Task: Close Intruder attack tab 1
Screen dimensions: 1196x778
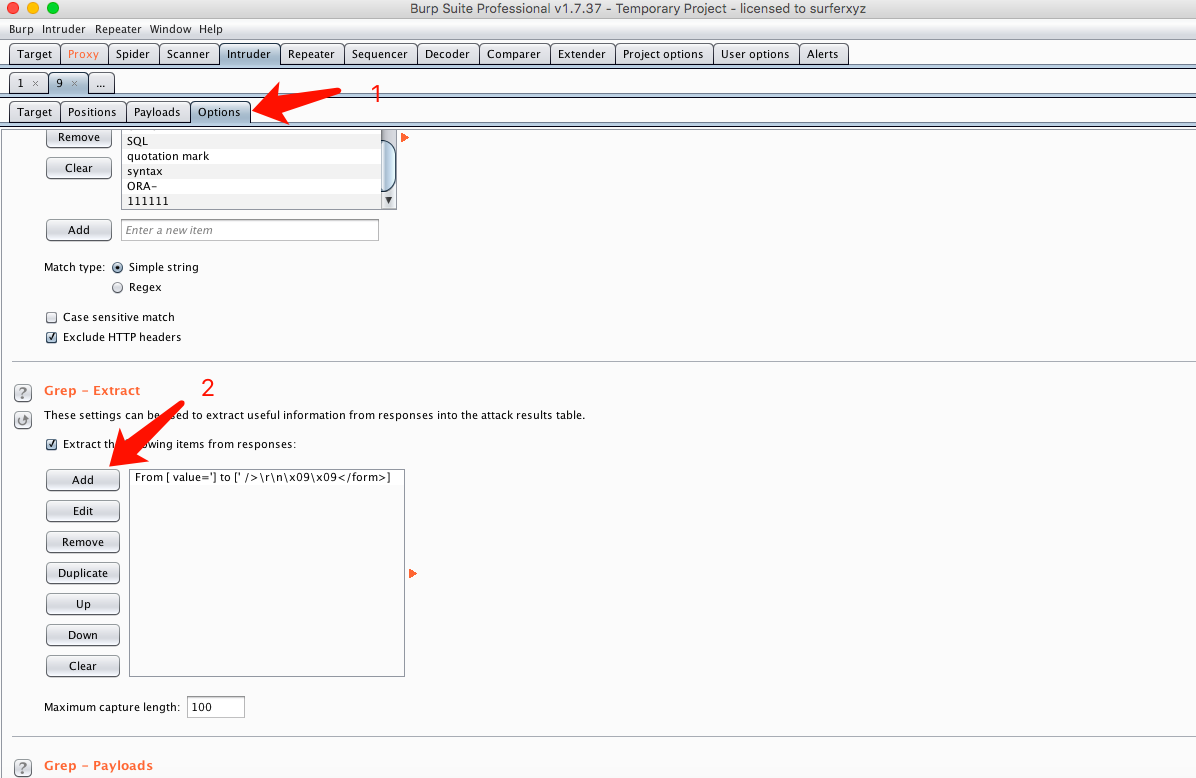Action: coord(35,83)
